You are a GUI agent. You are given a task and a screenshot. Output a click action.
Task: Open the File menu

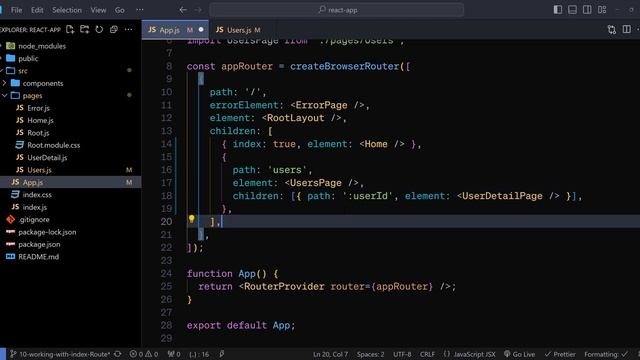click(16, 10)
